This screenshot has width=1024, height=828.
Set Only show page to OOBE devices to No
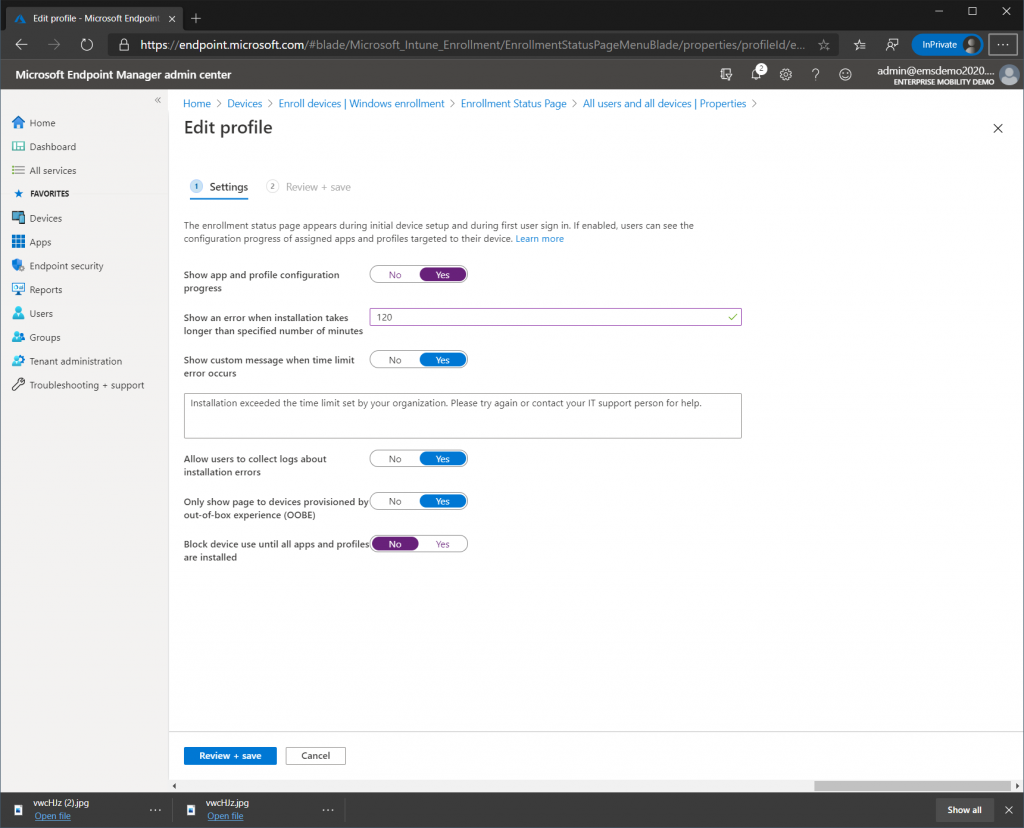point(395,502)
